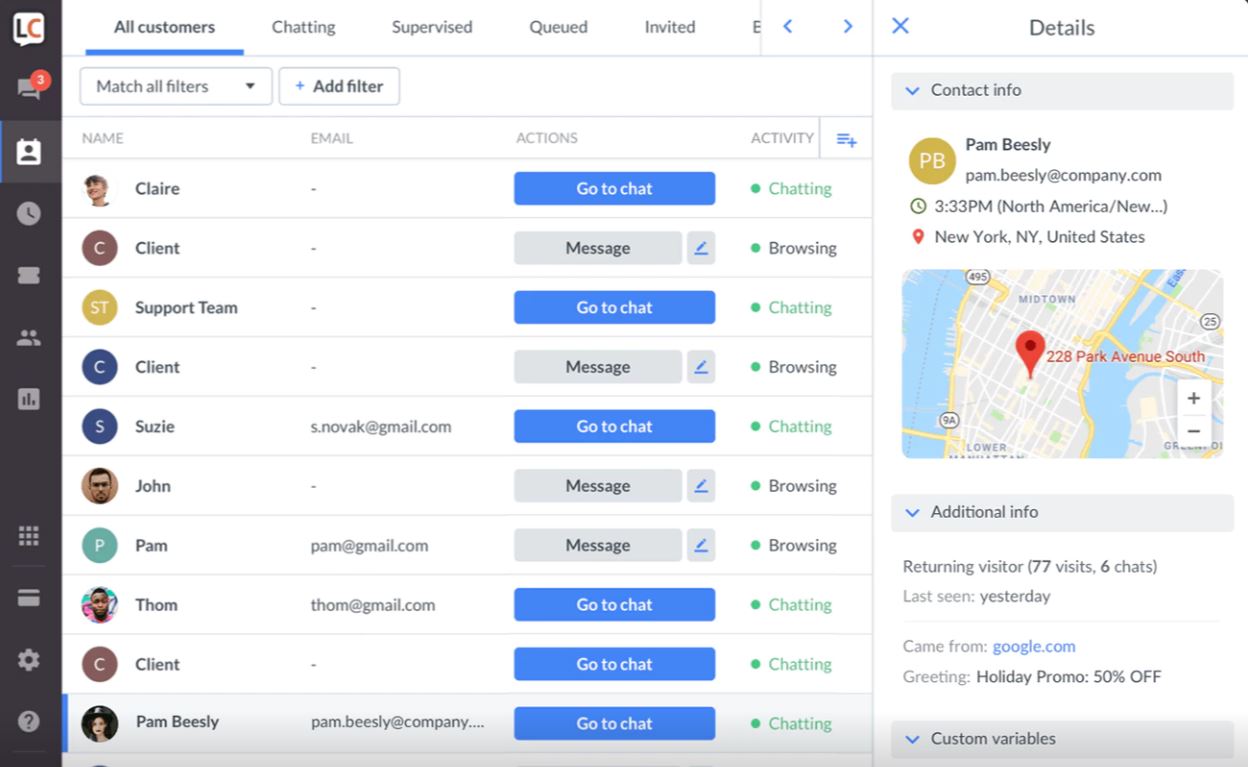Sort by the ACTIVITY column header

pos(782,138)
